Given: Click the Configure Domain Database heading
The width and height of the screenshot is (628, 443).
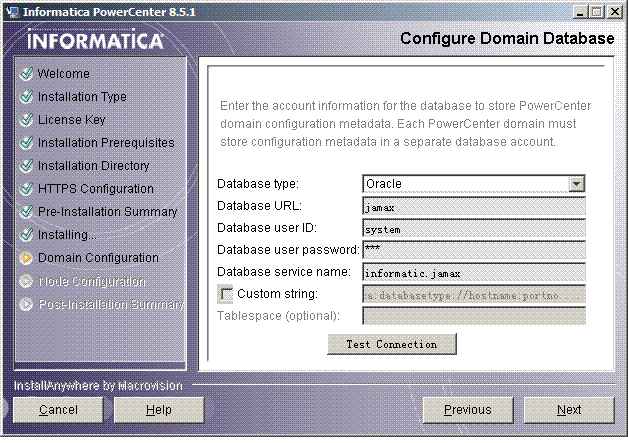Looking at the screenshot, I should pyautogui.click(x=507, y=39).
